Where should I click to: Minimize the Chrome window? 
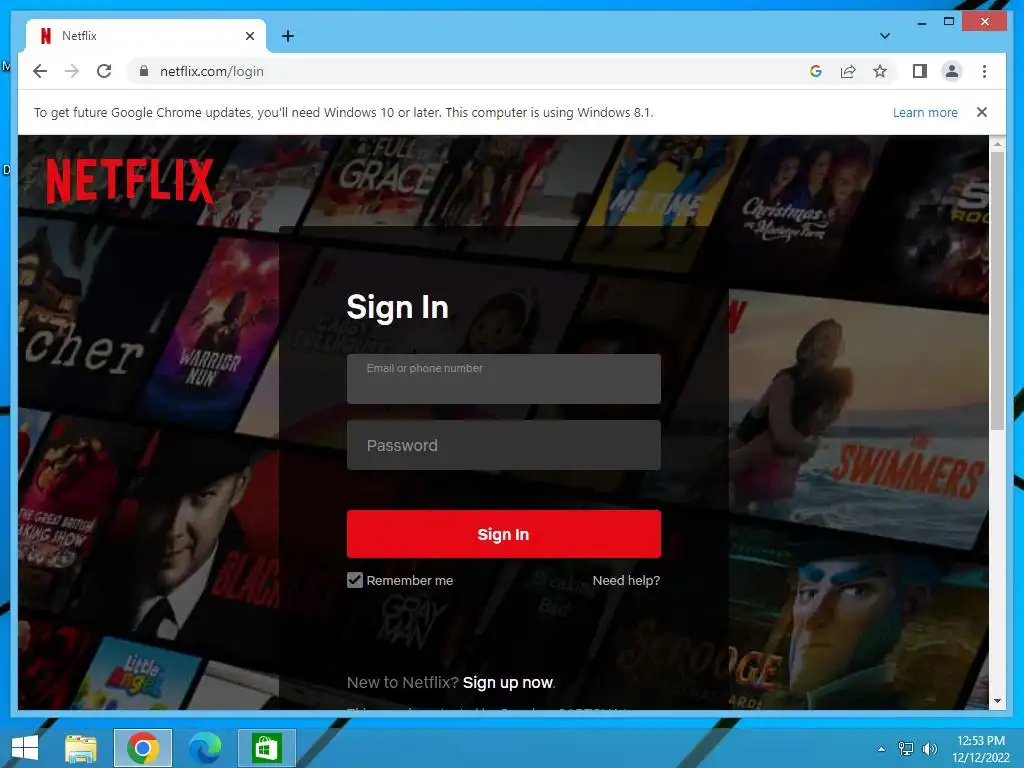tap(921, 22)
